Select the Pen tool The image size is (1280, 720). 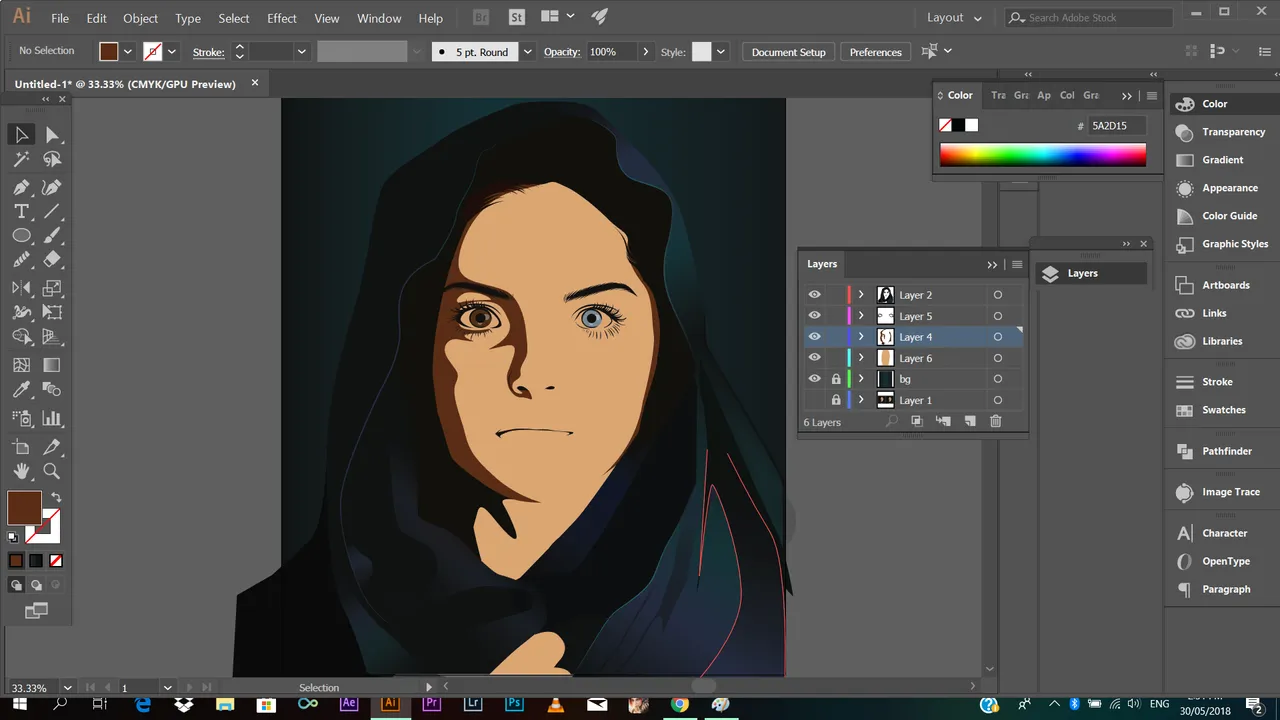(21, 187)
